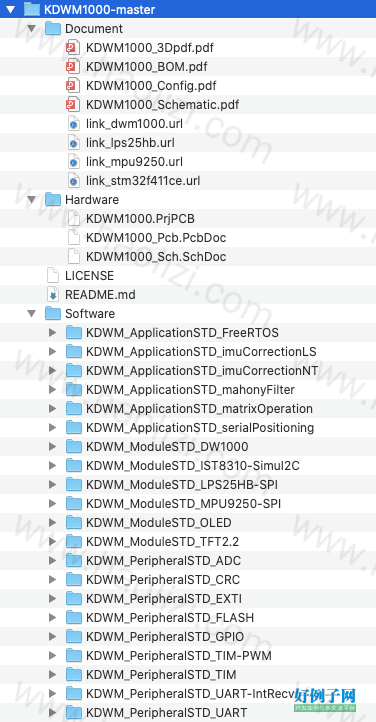
Task: Select the KDWM1000_Schematic.pdf file name
Action: click(x=162, y=105)
